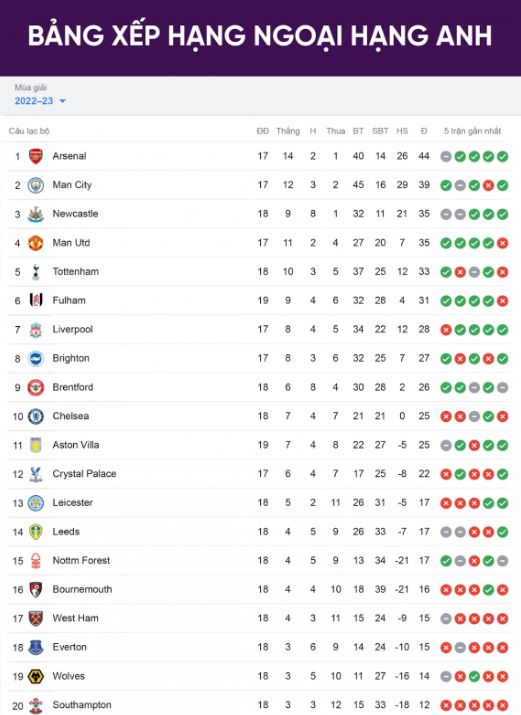Click the Everton club crest

point(36,647)
